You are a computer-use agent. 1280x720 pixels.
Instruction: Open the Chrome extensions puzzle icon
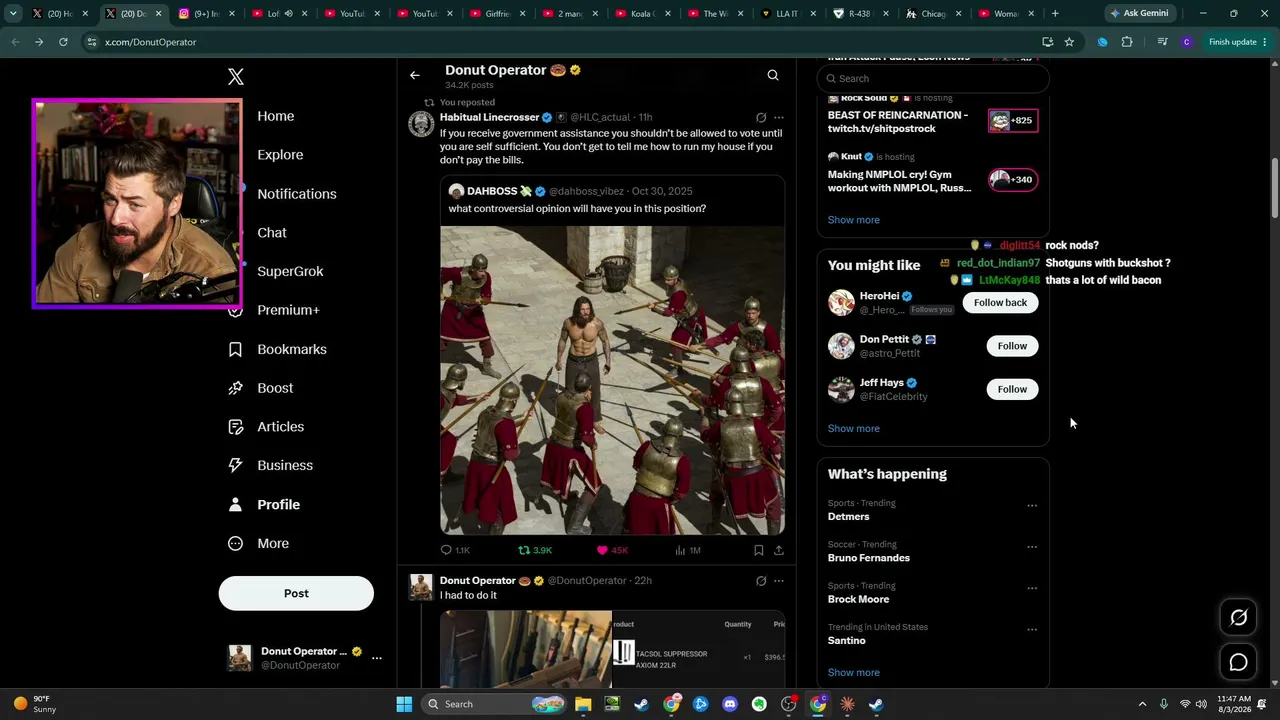[1127, 42]
